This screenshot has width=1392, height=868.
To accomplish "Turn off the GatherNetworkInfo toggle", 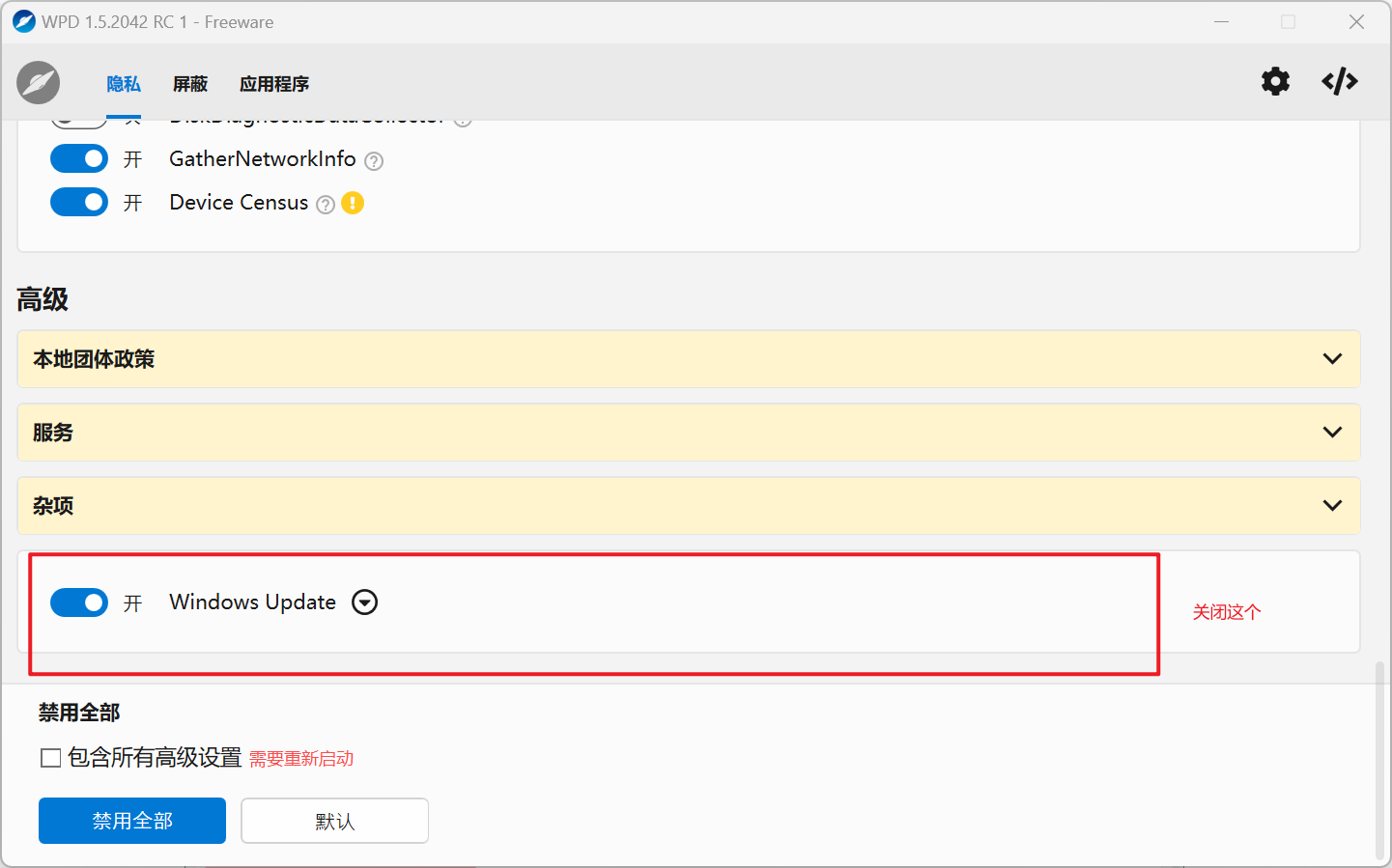I will tap(79, 158).
